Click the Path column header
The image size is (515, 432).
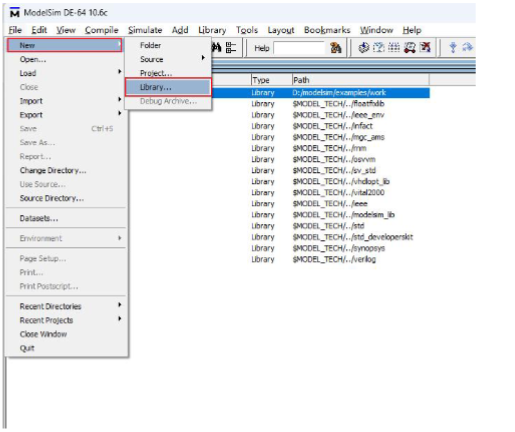[x=361, y=80]
